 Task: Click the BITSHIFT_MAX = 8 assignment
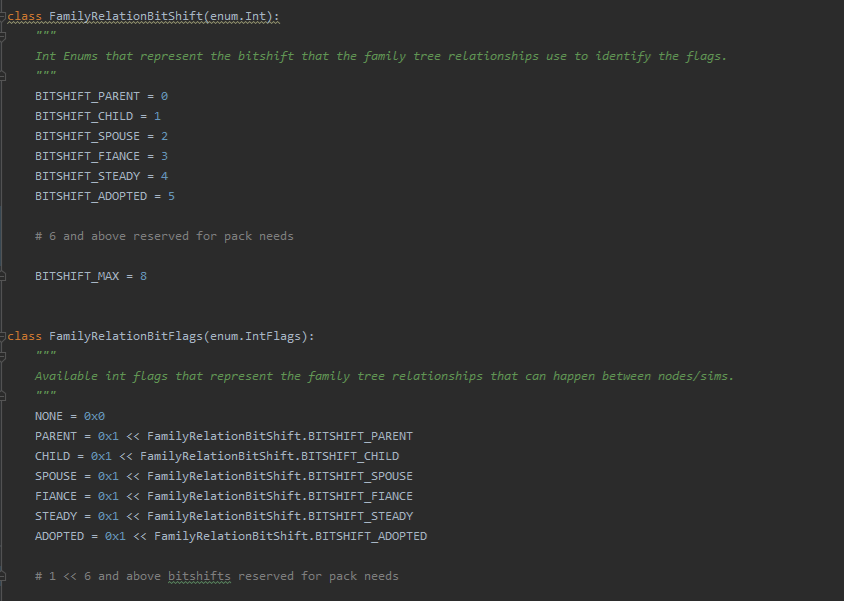[91, 276]
